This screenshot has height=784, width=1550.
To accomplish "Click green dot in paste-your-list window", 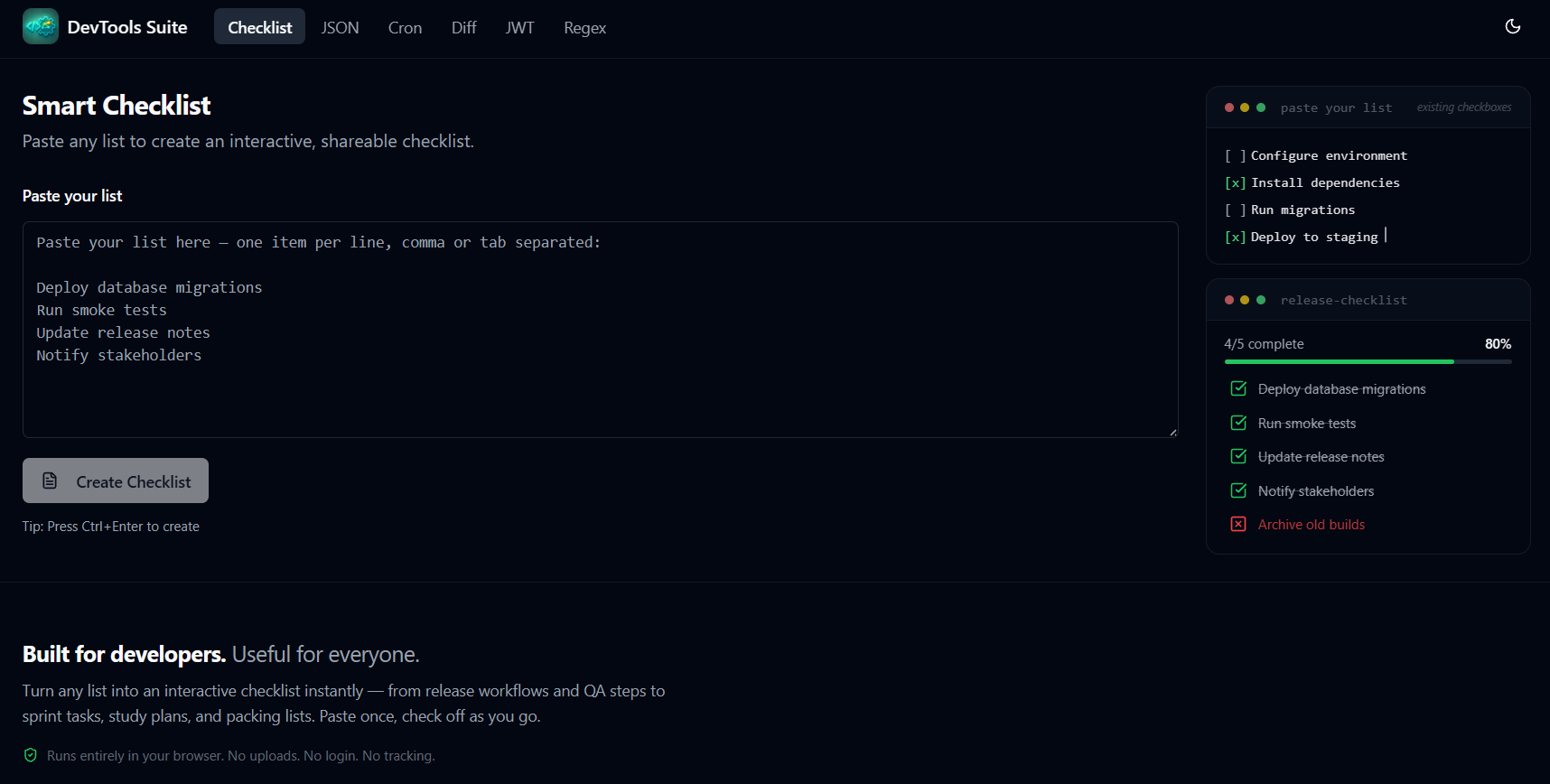I will click(x=1261, y=107).
